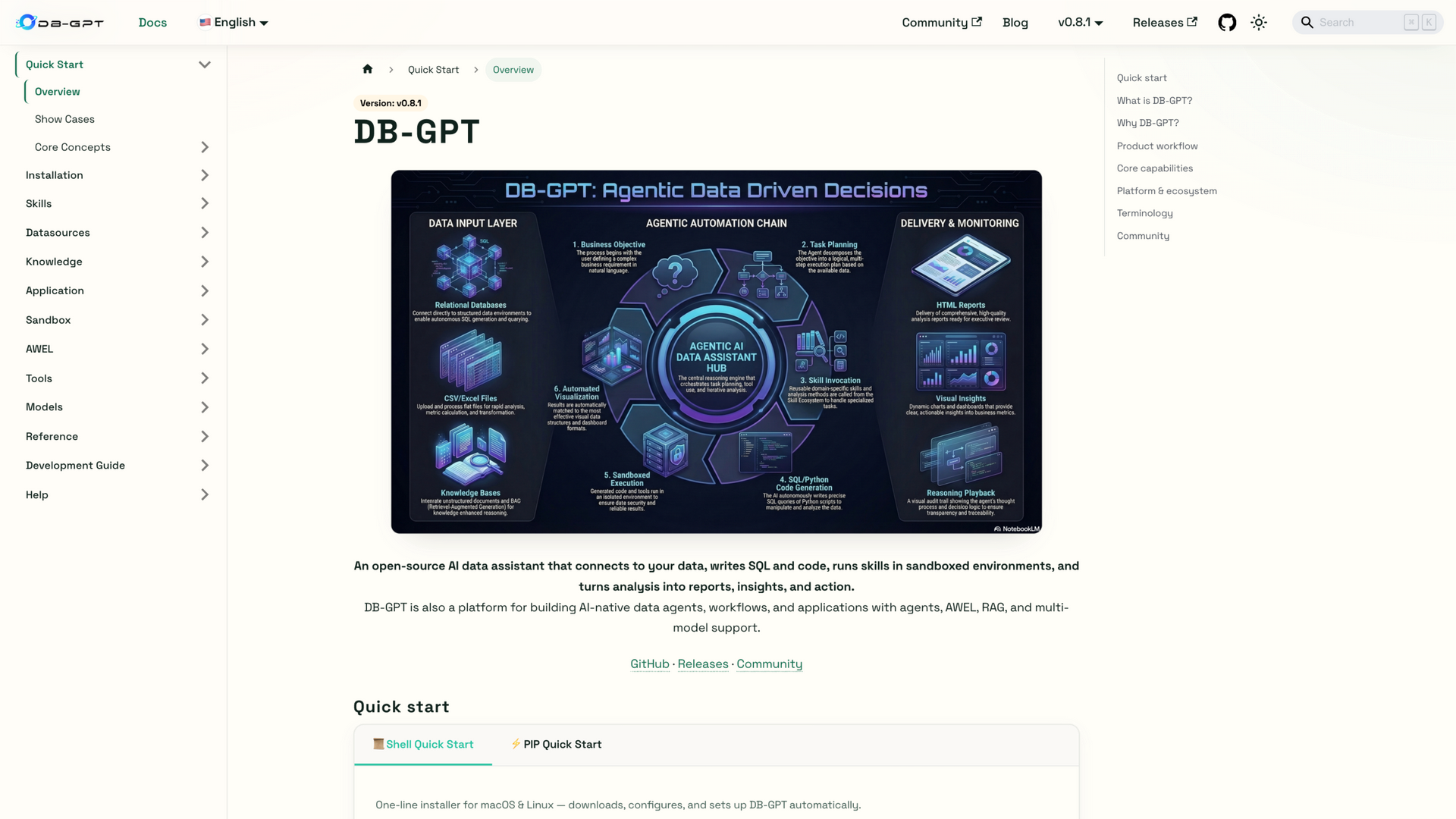Screen dimensions: 1456x819
Task: Open the Community external link in navbar
Action: click(942, 23)
